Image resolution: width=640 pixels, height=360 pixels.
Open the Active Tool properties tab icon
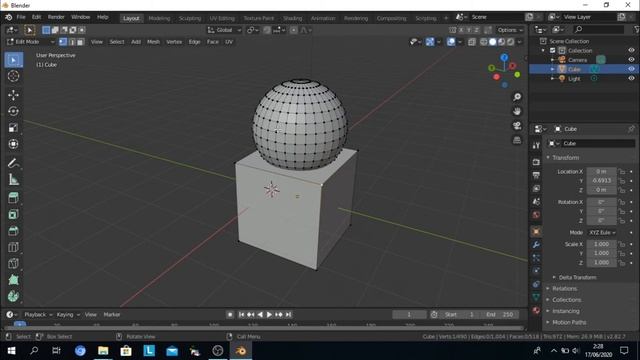point(536,146)
